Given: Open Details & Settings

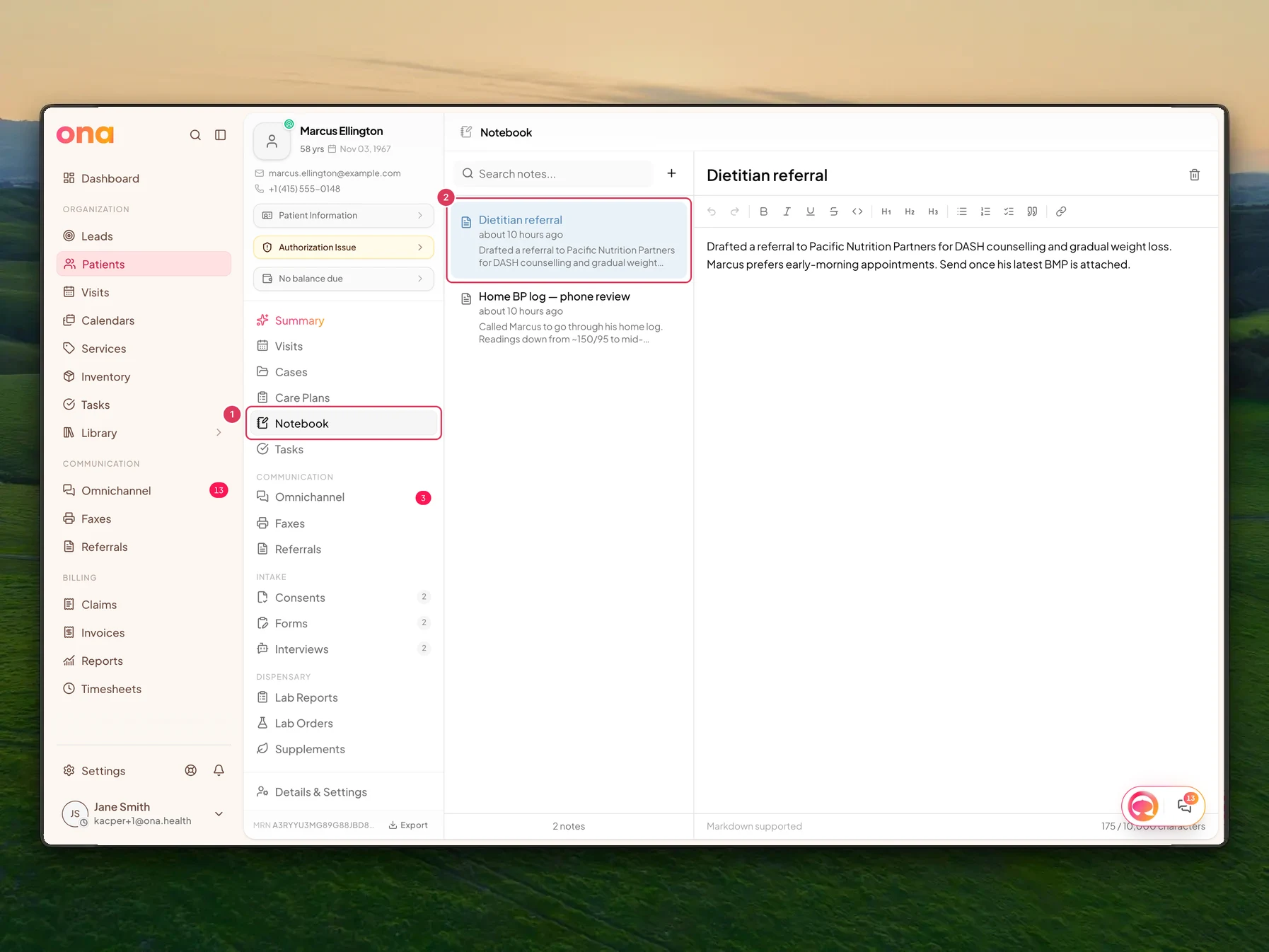Looking at the screenshot, I should pos(344,792).
